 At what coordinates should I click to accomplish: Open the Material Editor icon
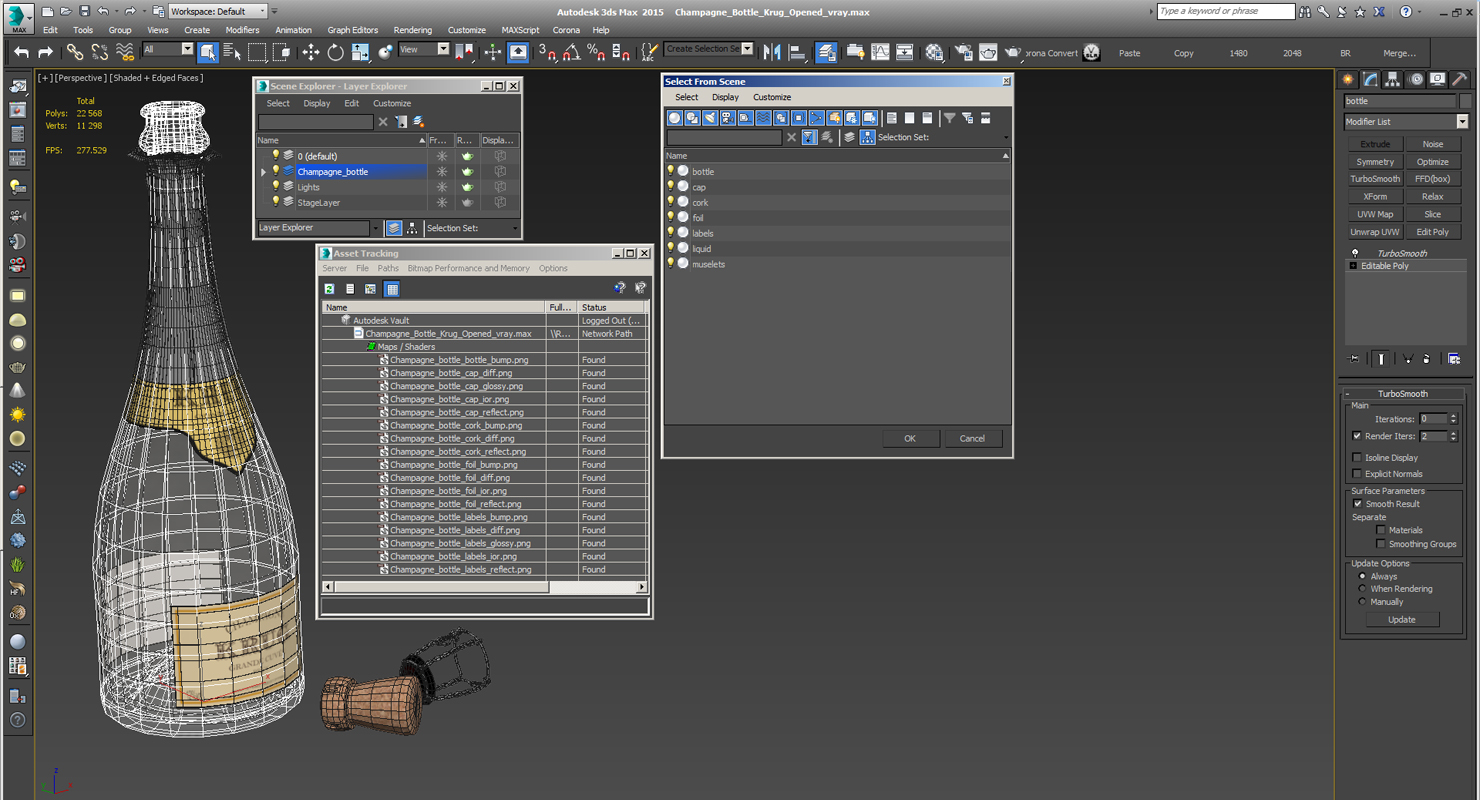(934, 52)
